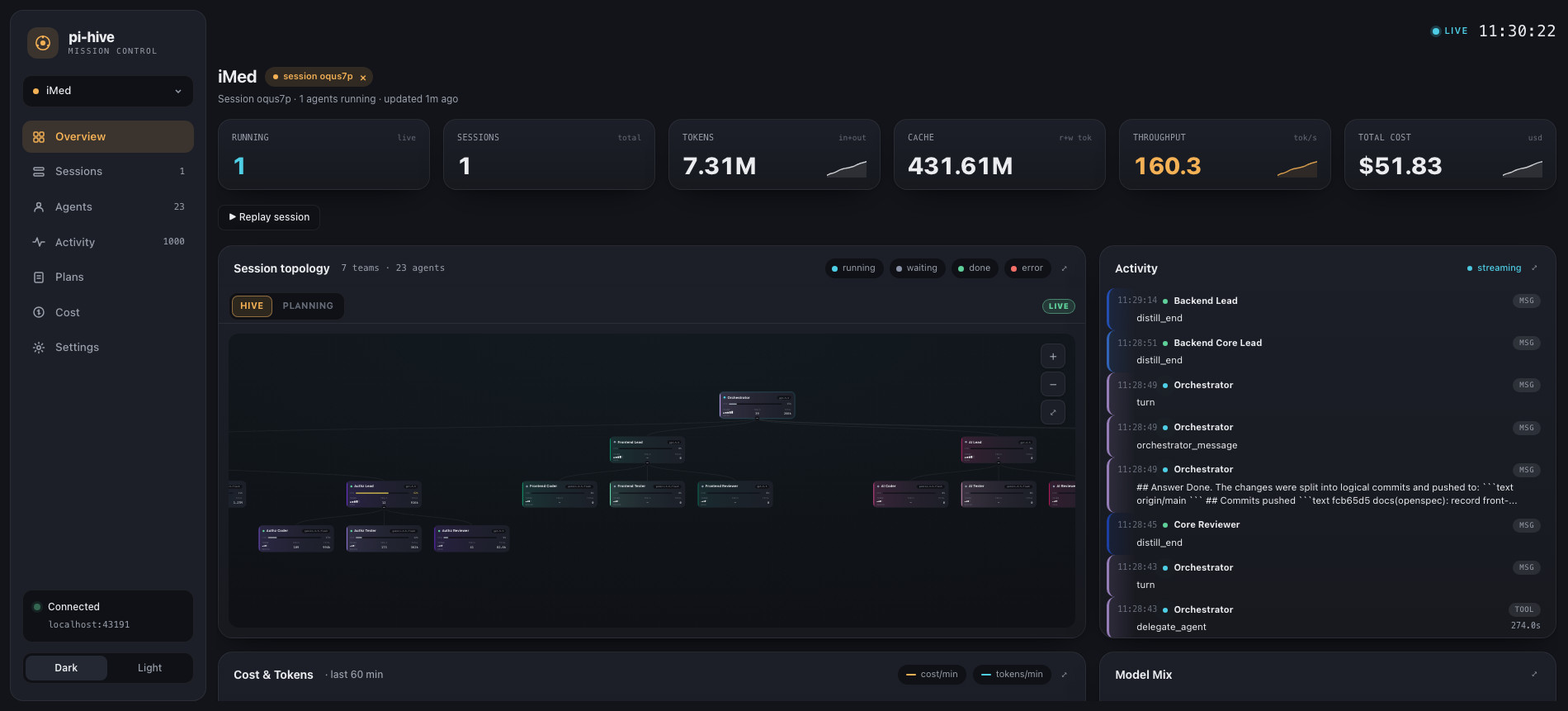Select the AI Lead node
The image size is (1568, 711).
999,450
